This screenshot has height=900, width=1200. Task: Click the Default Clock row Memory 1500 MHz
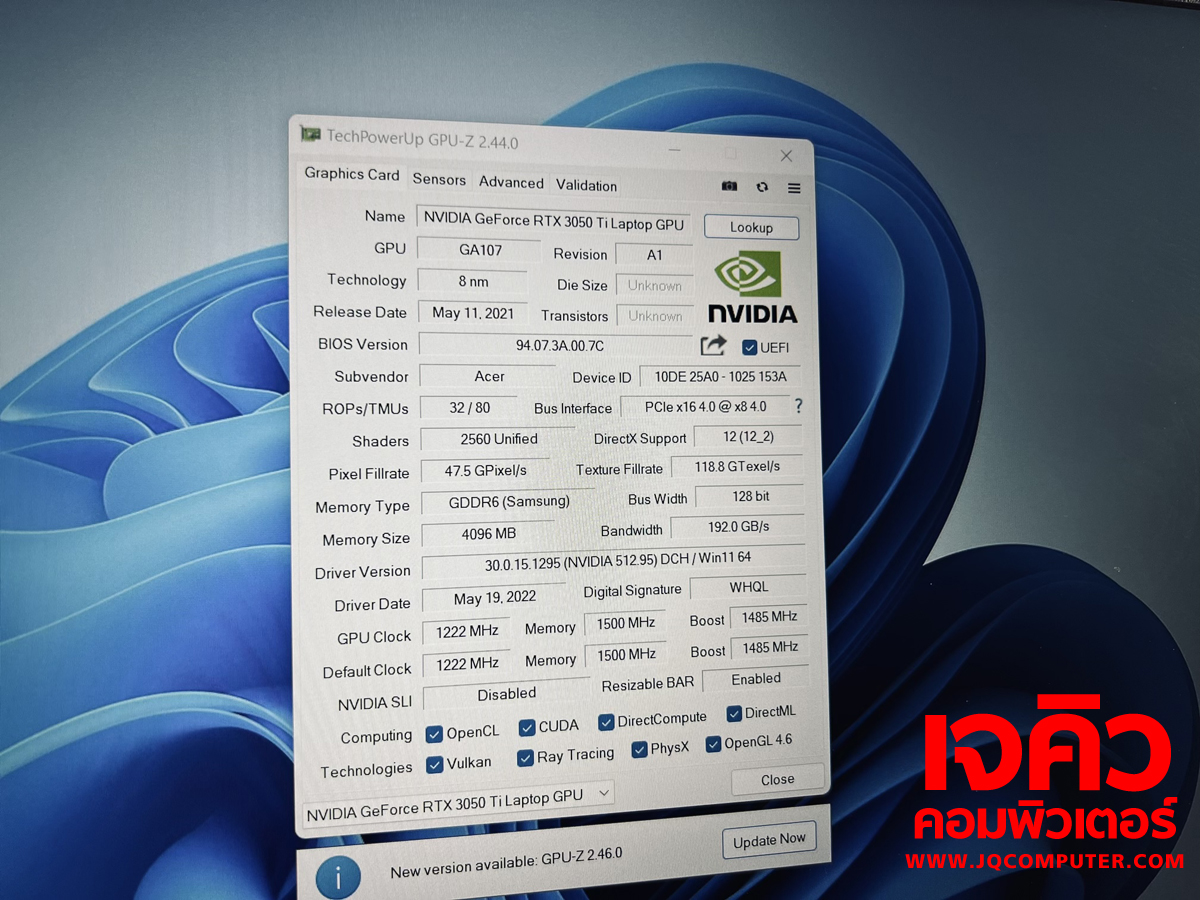[x=626, y=655]
